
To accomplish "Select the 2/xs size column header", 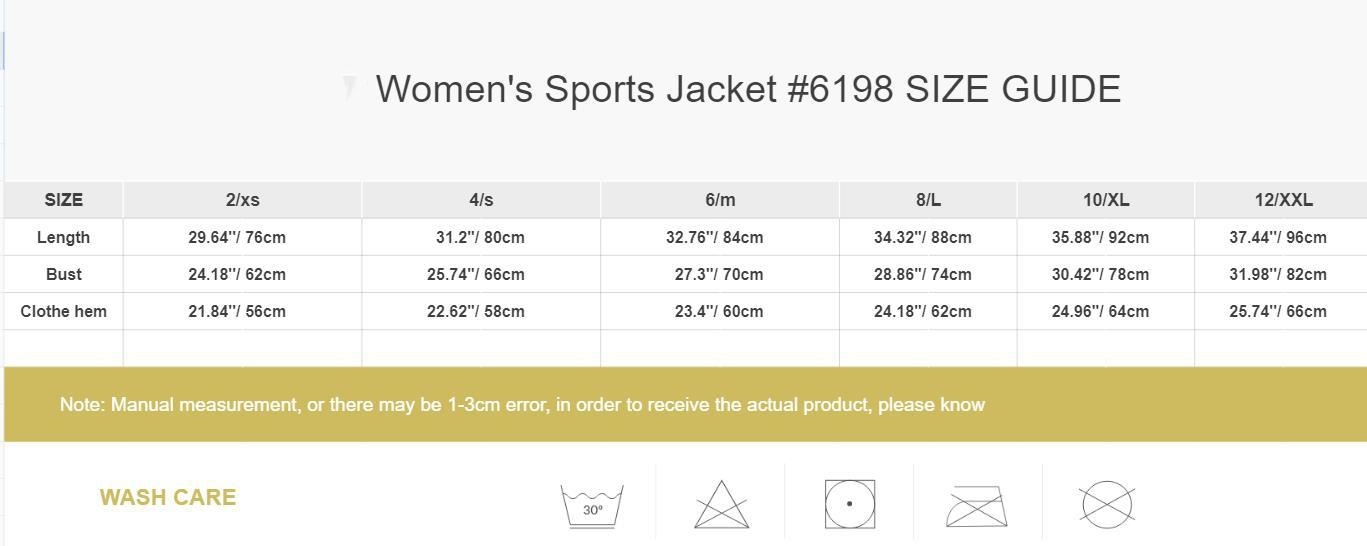I will (242, 200).
